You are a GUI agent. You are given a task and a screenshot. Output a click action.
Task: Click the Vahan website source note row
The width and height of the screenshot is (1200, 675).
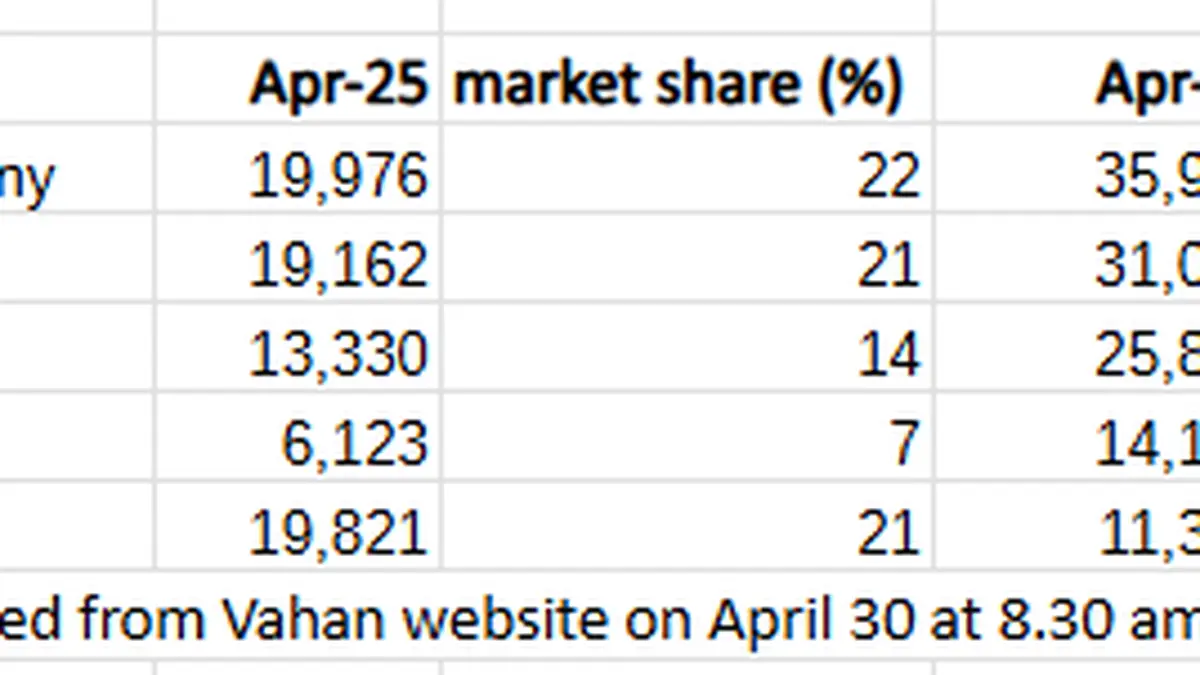point(600,620)
